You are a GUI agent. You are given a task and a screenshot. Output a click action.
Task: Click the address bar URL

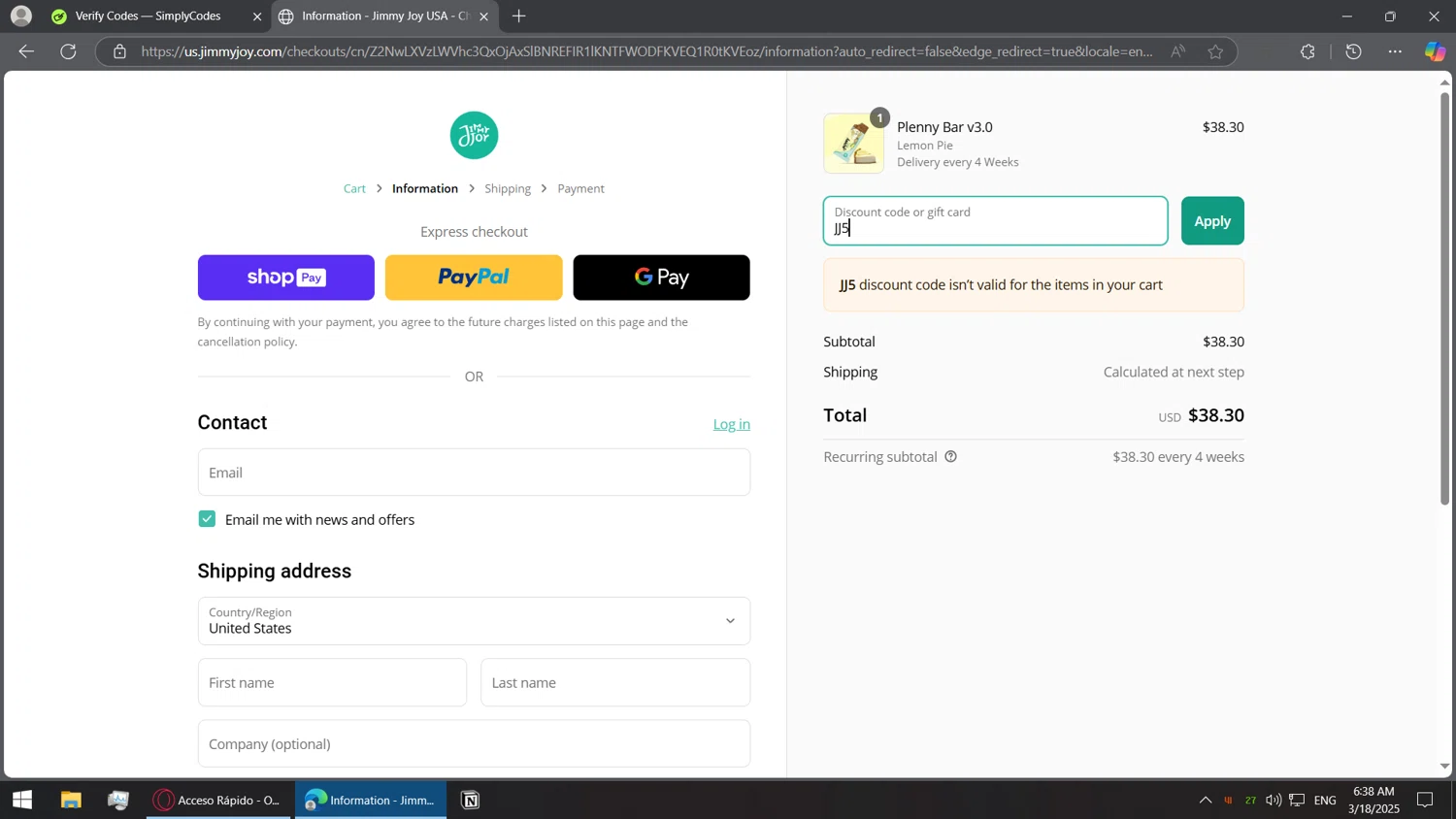(x=646, y=51)
